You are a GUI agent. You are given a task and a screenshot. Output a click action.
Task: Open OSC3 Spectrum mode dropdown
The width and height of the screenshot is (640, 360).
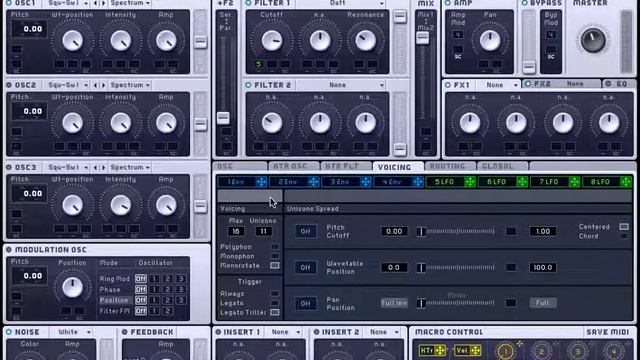point(130,167)
